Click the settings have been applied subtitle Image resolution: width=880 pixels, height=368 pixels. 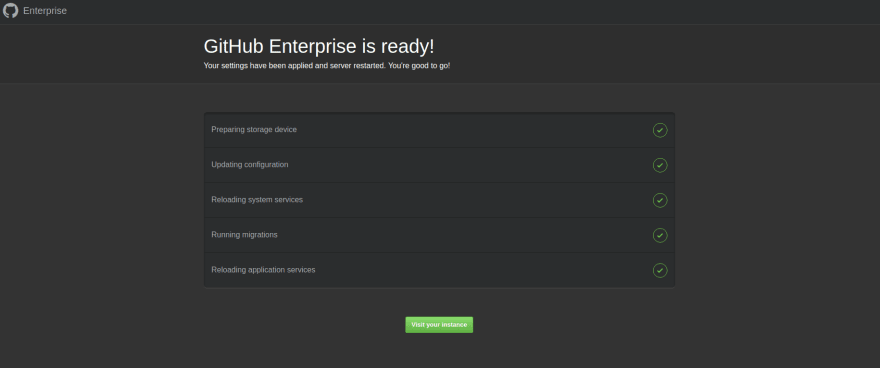point(327,66)
